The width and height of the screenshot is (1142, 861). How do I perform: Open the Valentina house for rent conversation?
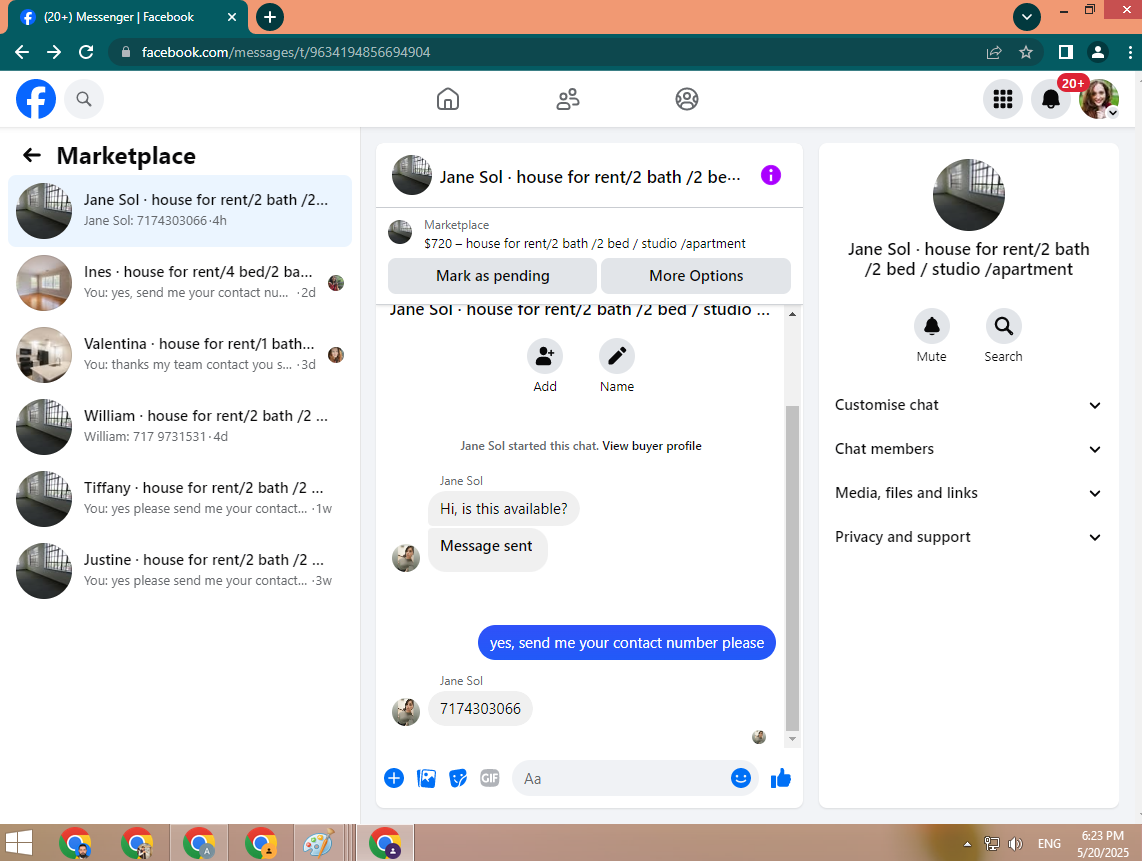point(180,355)
